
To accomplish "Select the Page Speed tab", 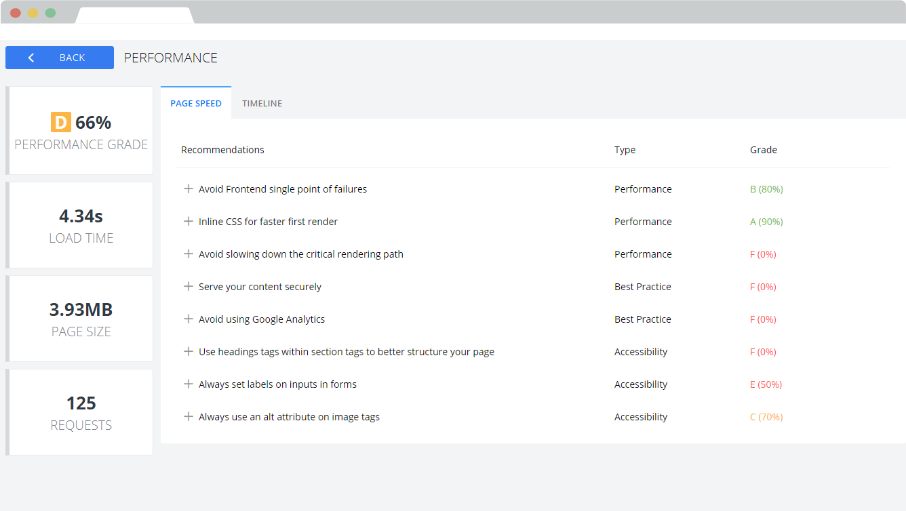I will pyautogui.click(x=196, y=103).
